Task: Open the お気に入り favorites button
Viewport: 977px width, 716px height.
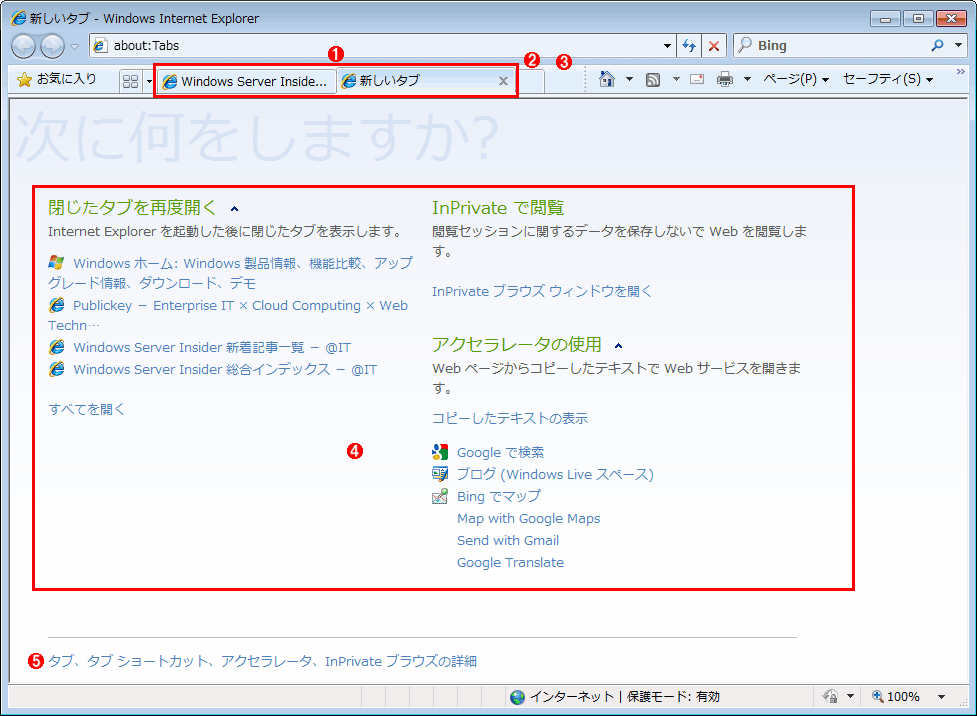Action: pos(57,80)
